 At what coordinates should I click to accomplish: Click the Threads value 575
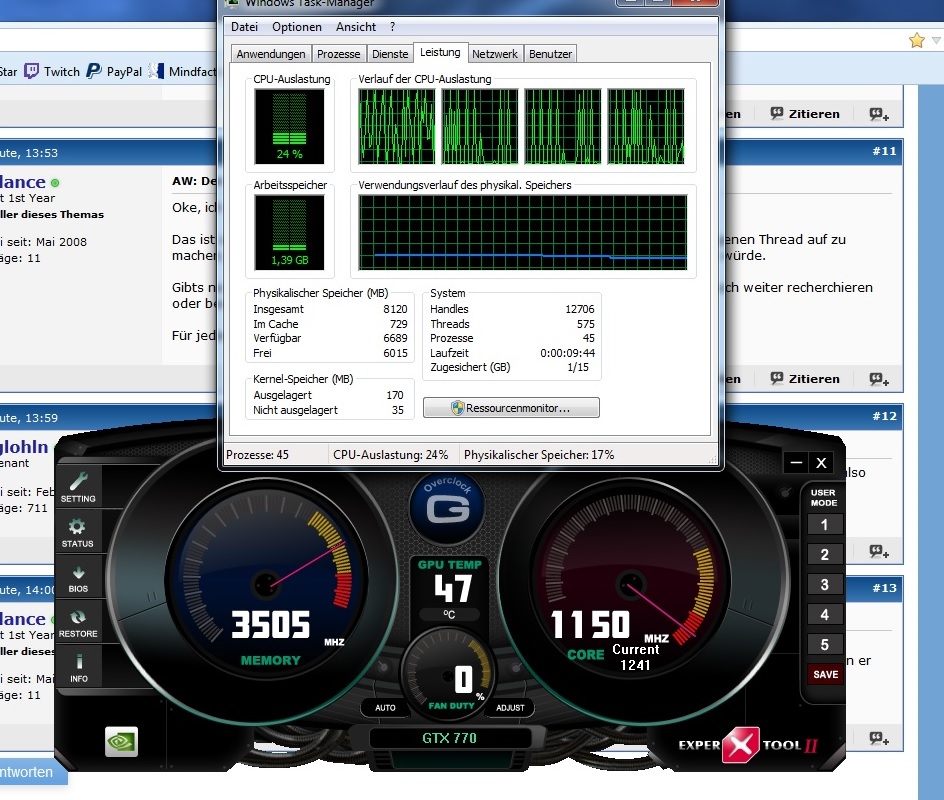[x=585, y=324]
